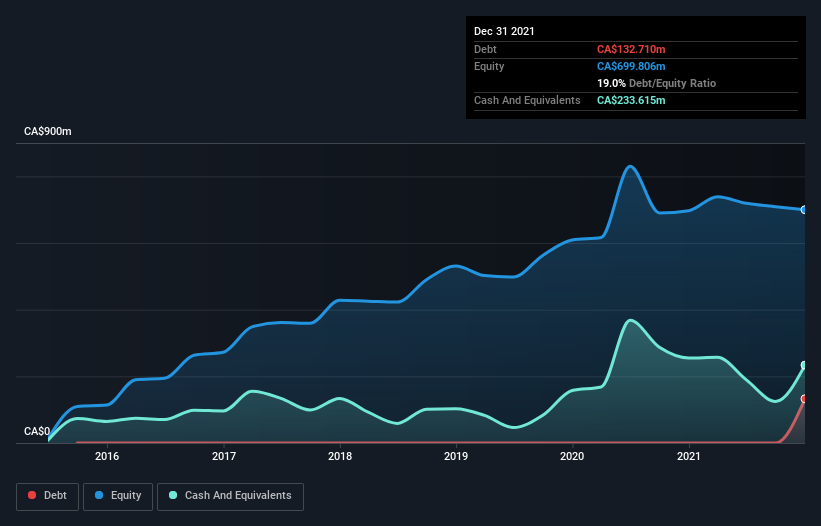
Task: Click the 19.0% Debt/Equity Ratio text
Action: pyautogui.click(x=656, y=83)
